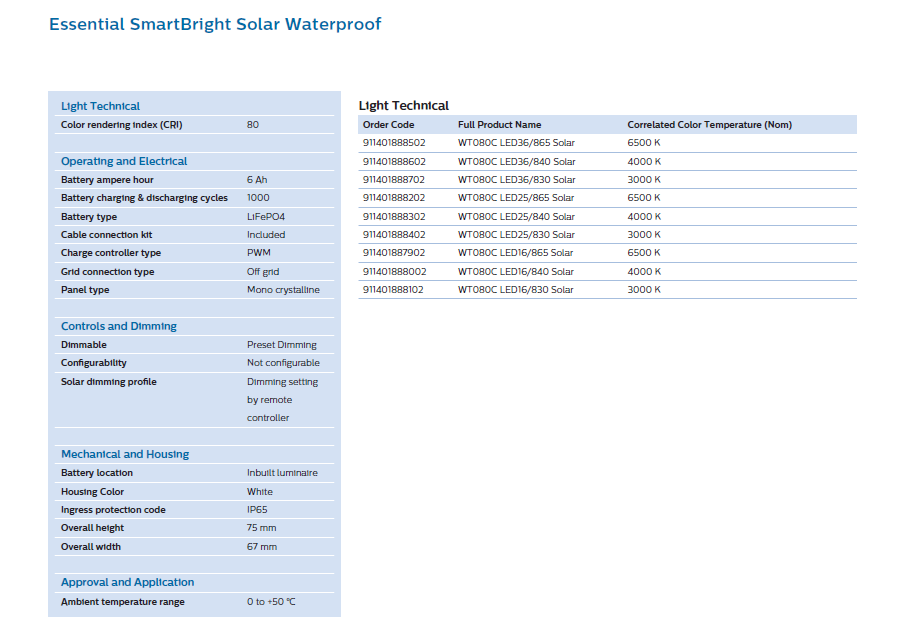Select the value 'Inbuilt luminaire'

pos(282,473)
